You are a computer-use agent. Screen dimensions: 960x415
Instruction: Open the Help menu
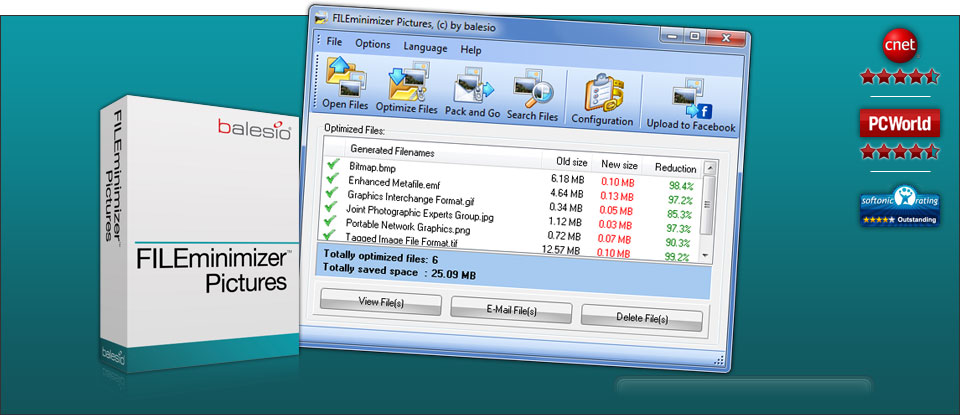[x=471, y=50]
